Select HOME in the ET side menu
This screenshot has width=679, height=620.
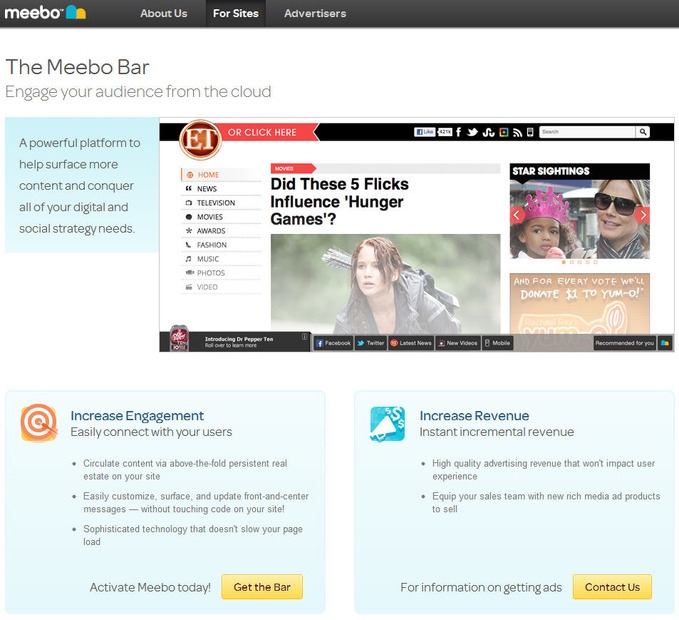click(221, 174)
